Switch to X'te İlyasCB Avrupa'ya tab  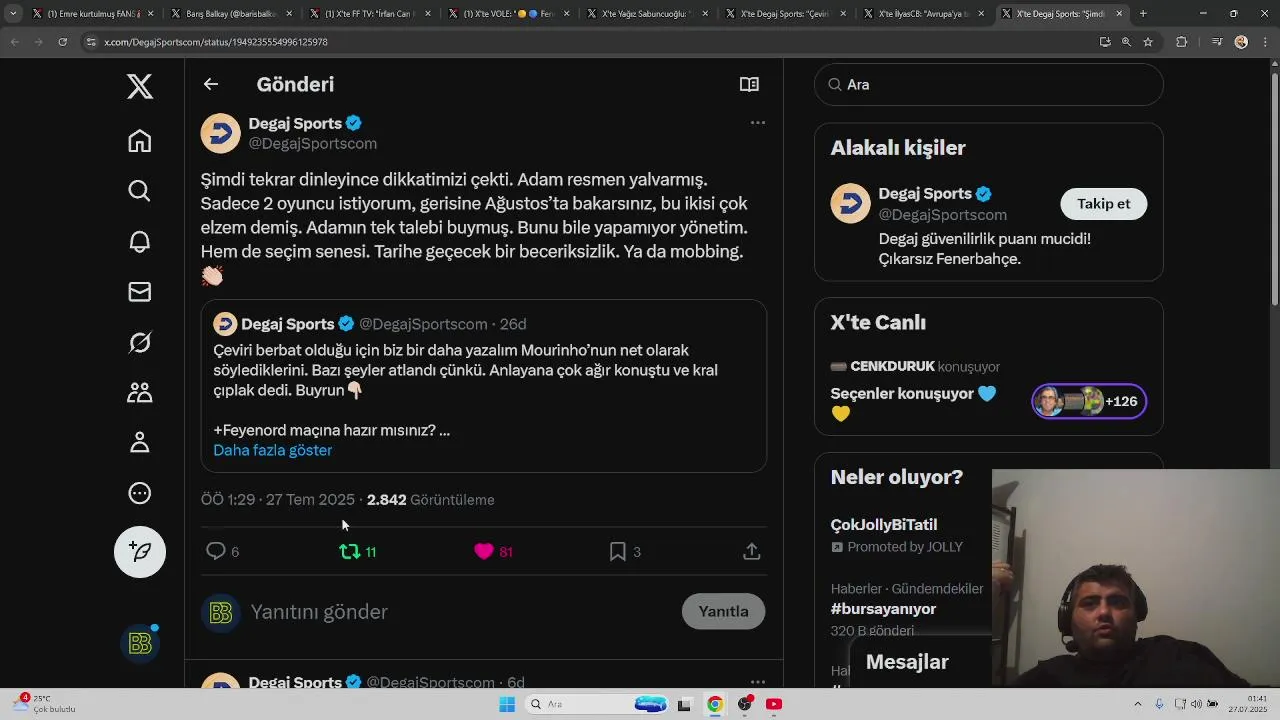click(x=919, y=14)
